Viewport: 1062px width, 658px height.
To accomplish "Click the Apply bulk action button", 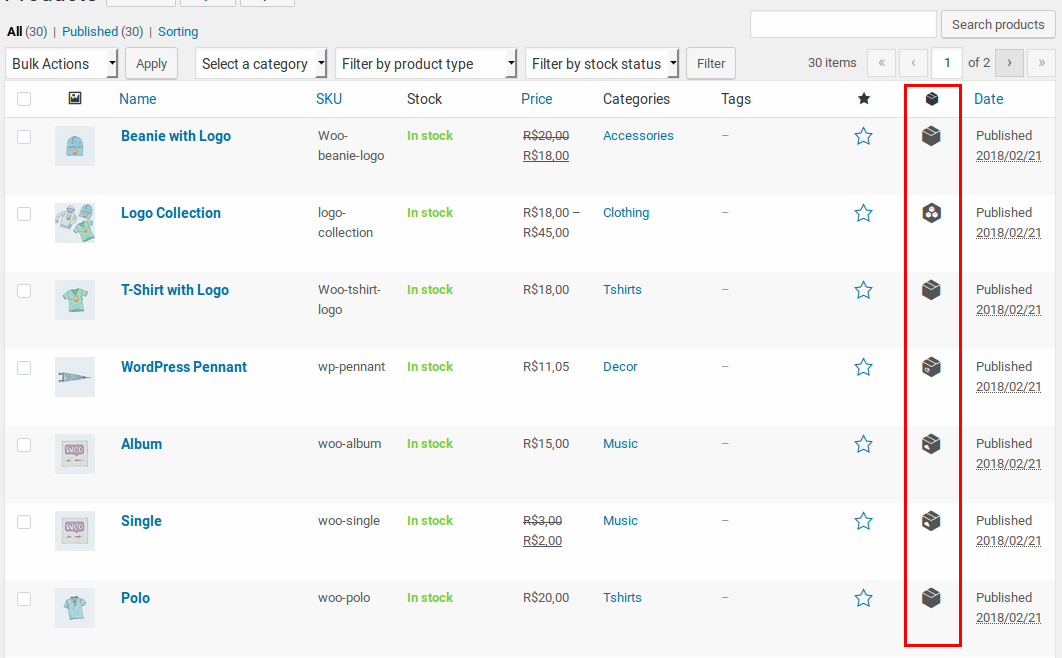I will (x=151, y=64).
